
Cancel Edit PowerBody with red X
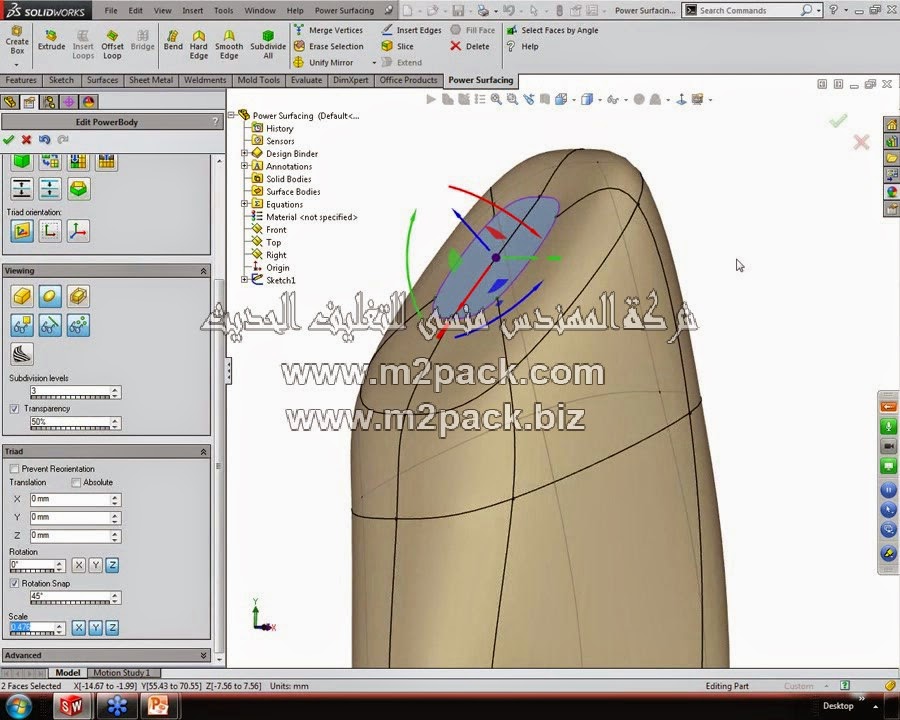pos(26,139)
